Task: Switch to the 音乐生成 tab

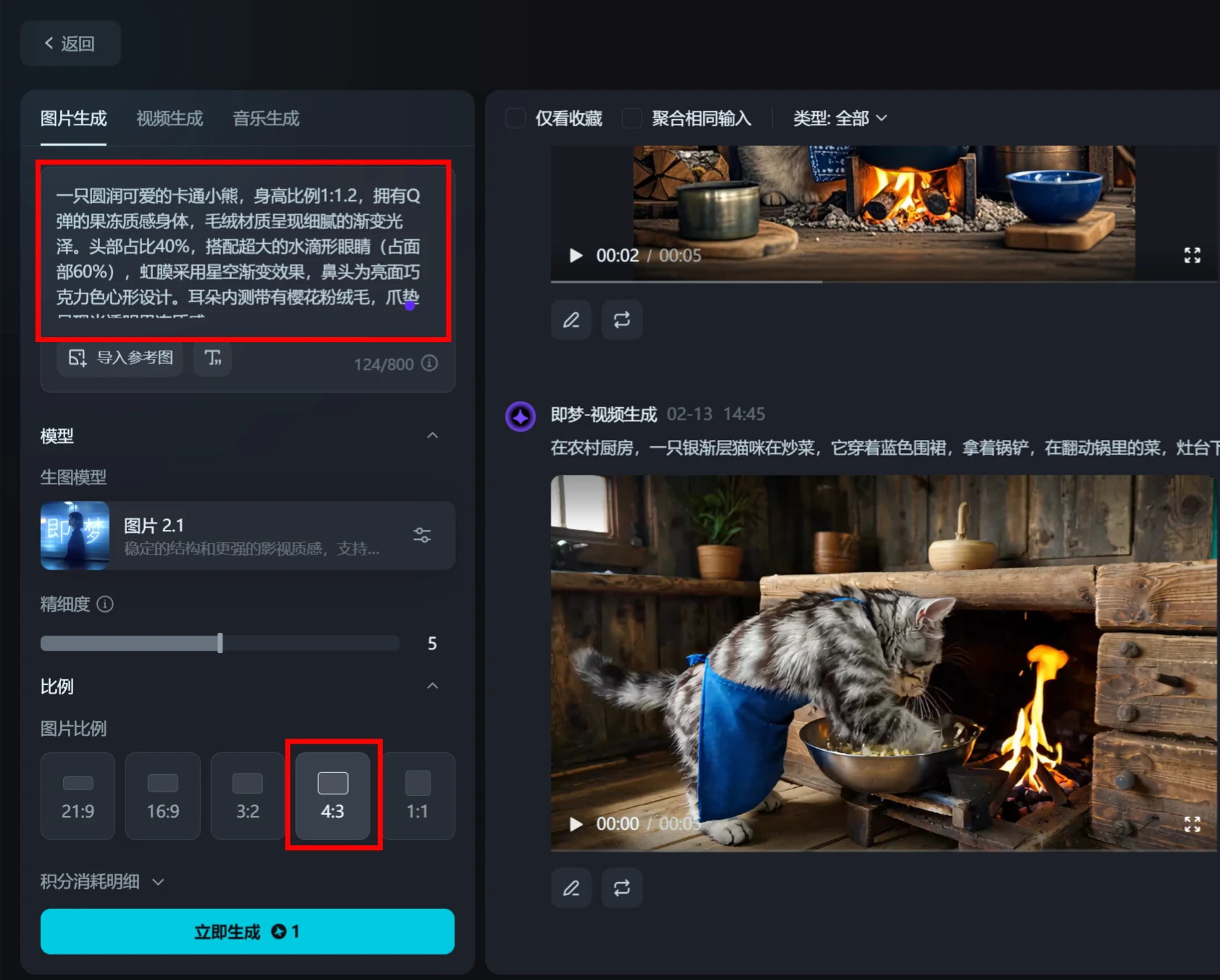Action: [x=265, y=119]
